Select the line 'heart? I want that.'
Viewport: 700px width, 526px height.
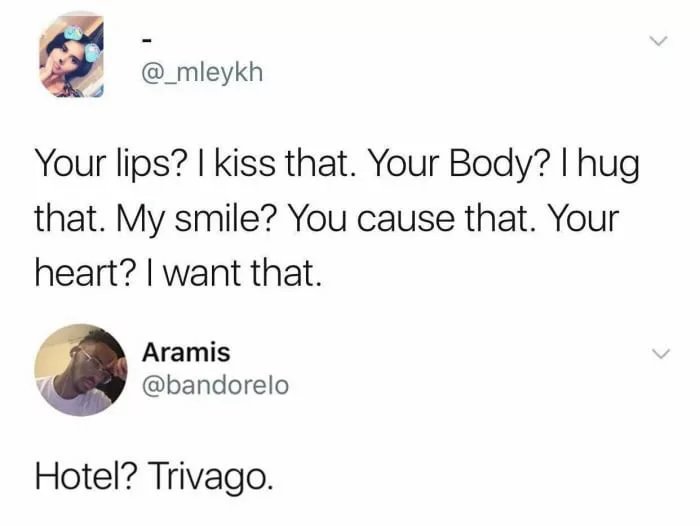tap(178, 273)
